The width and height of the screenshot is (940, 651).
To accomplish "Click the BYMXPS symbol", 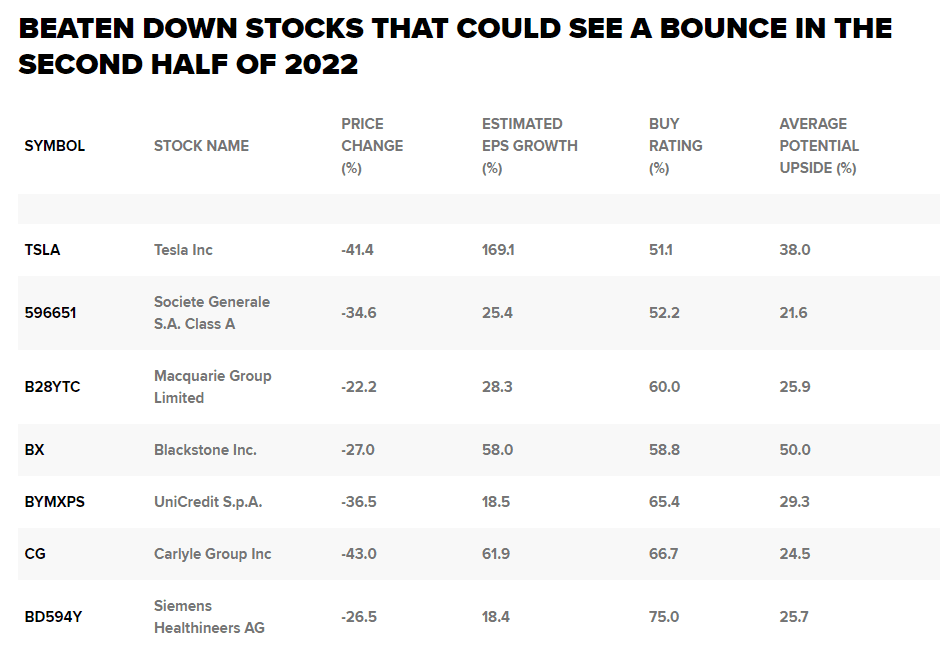I will (54, 502).
